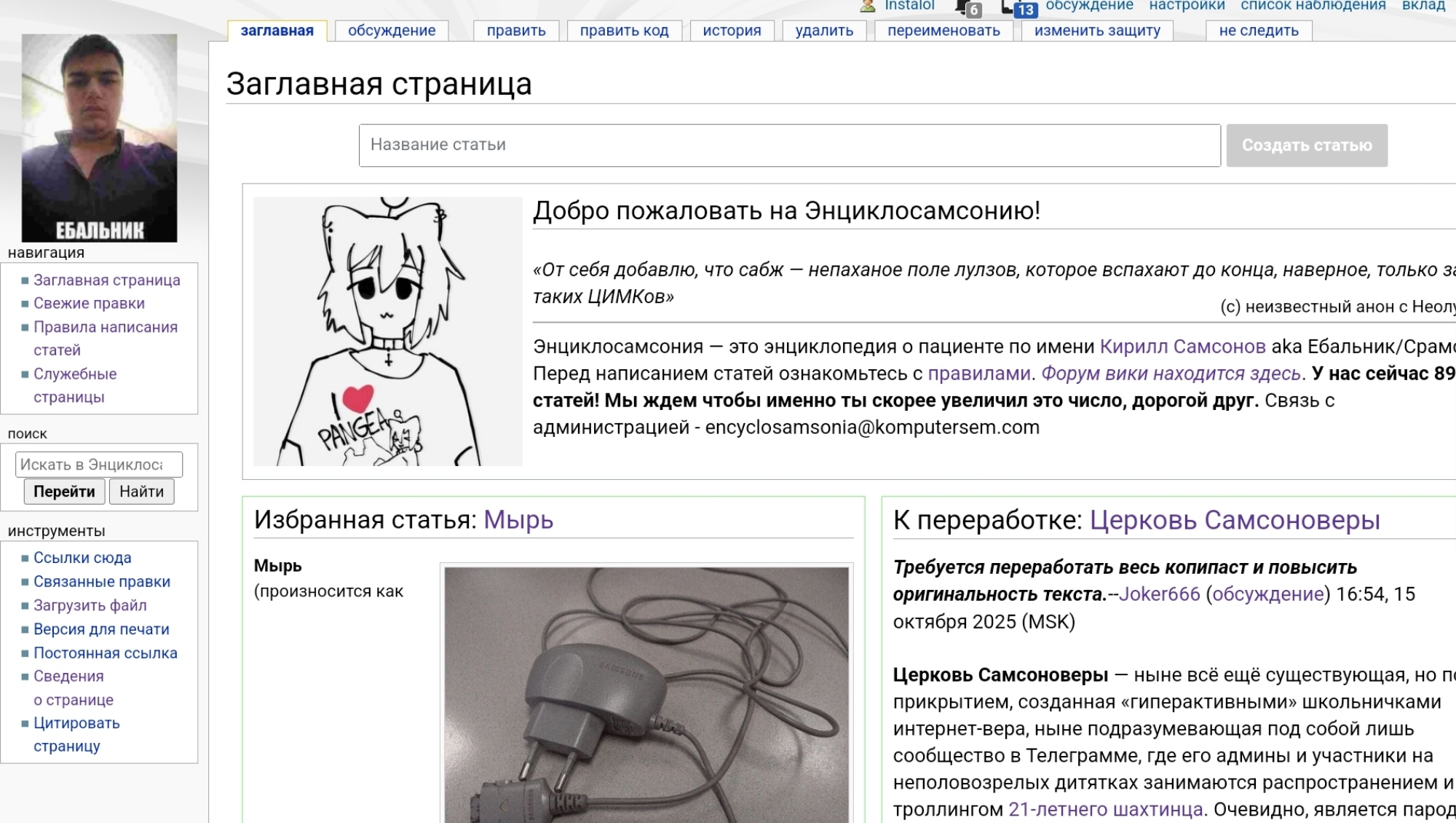This screenshot has width=1456, height=823.
Task: Click the Название статьи input field
Action: [789, 145]
